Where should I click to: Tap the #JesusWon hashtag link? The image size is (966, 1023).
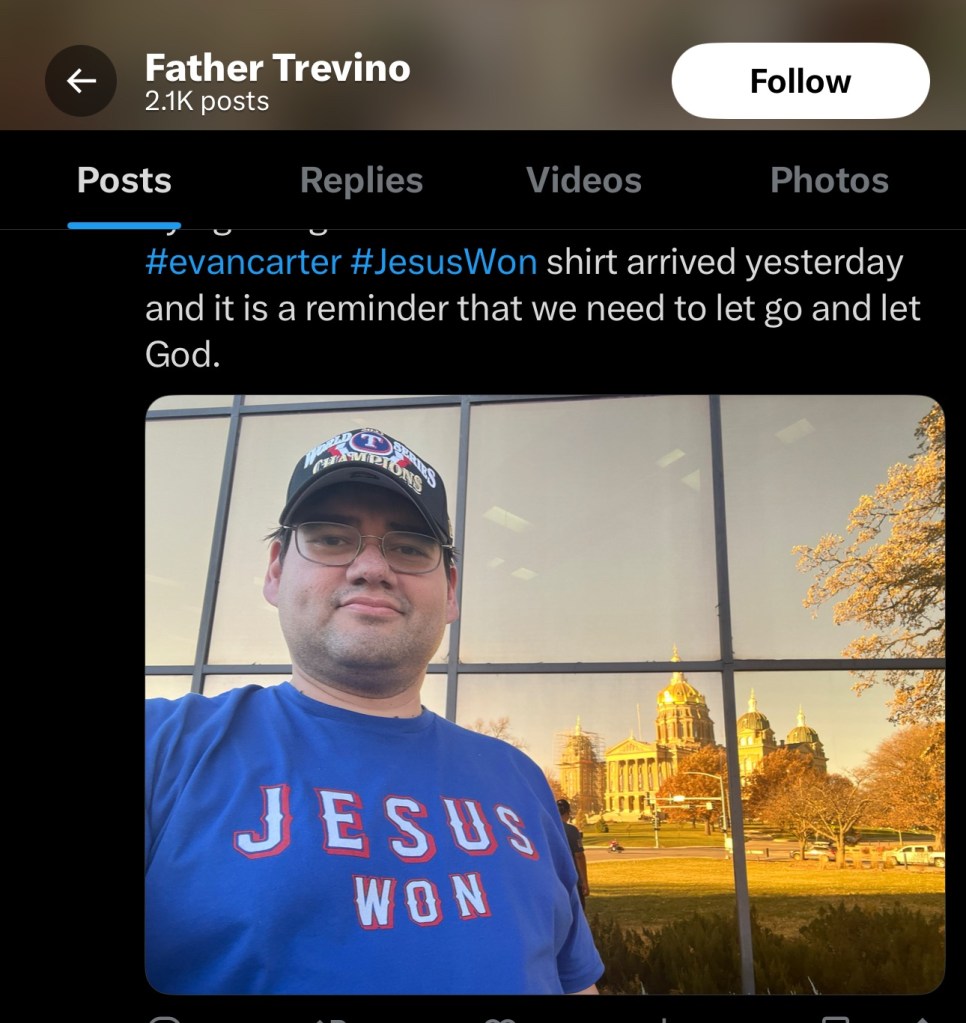coord(444,262)
